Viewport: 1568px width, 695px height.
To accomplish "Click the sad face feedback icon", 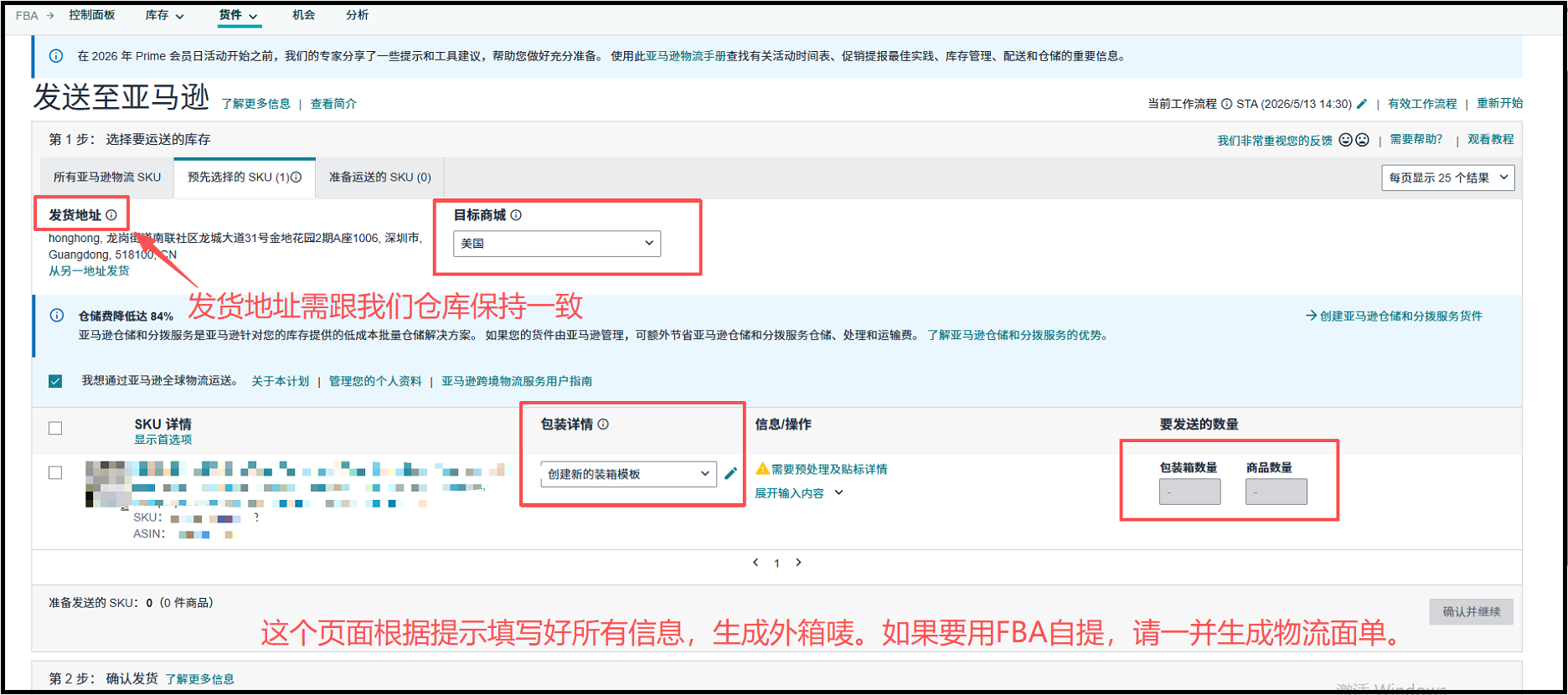I will point(1362,140).
